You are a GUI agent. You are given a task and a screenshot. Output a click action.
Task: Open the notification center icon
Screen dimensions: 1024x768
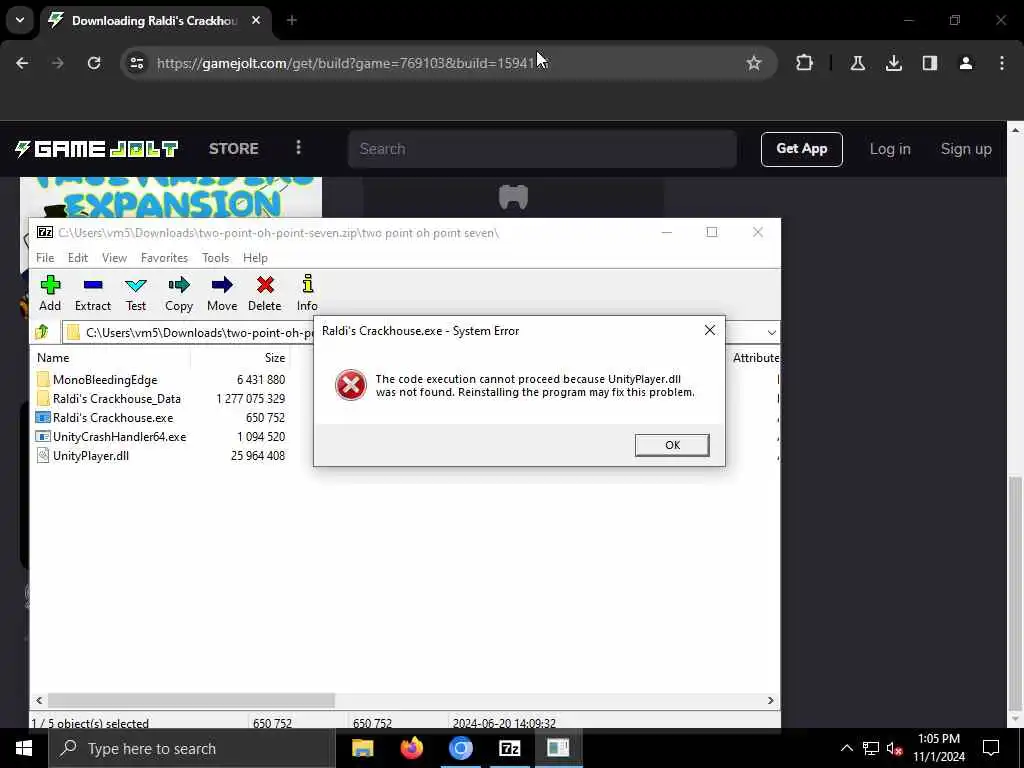coord(991,748)
